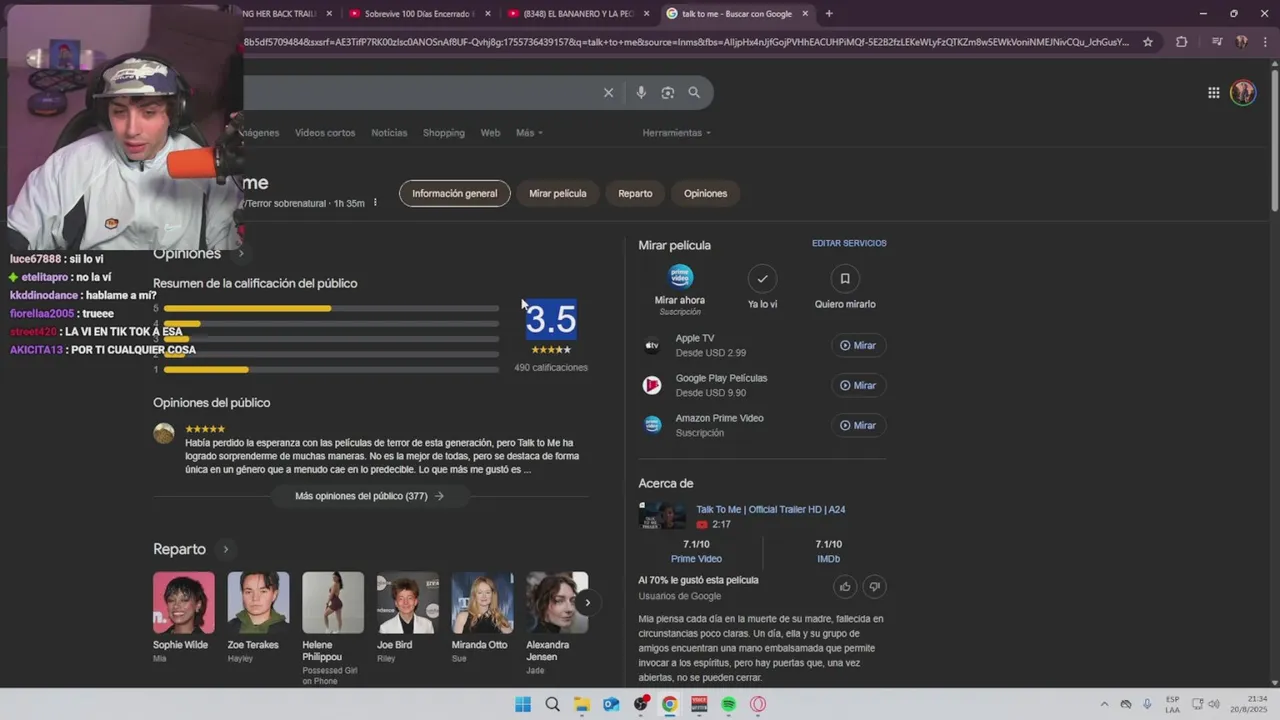Click the magnifier search button
Image resolution: width=1280 pixels, height=720 pixels.
(x=694, y=93)
